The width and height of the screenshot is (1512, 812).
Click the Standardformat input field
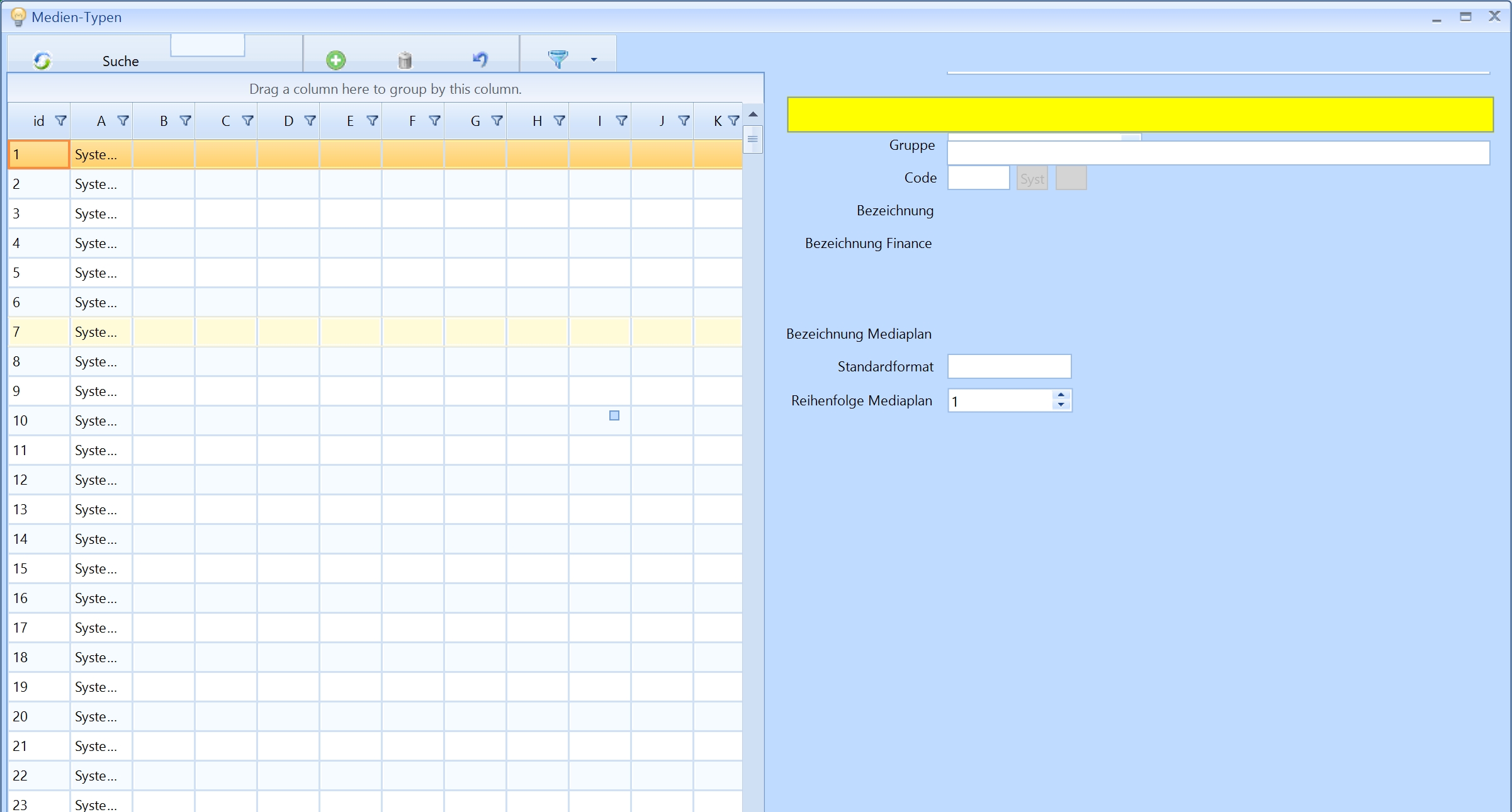(x=1009, y=366)
